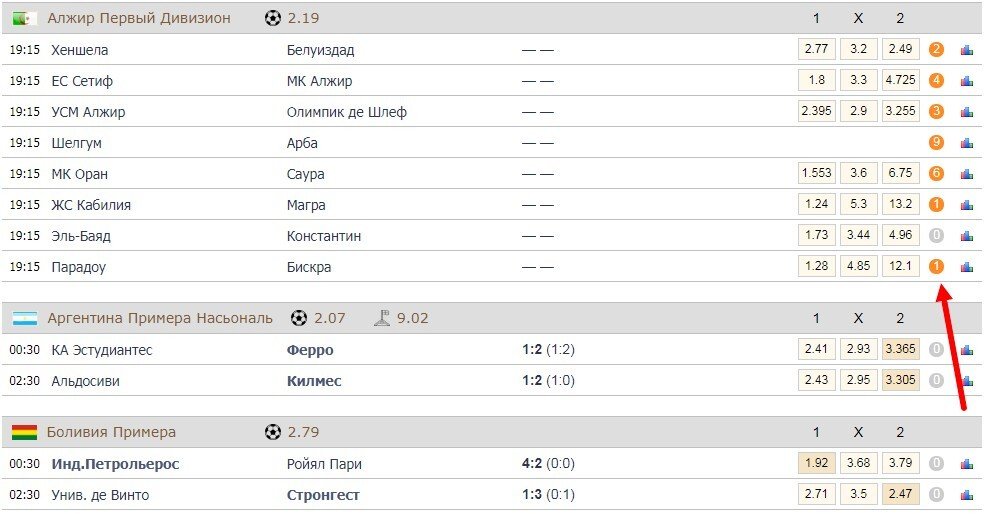Screen dimensions: 984x514
Task: Click the Bolivia flag icon
Action: pyautogui.click(x=24, y=432)
